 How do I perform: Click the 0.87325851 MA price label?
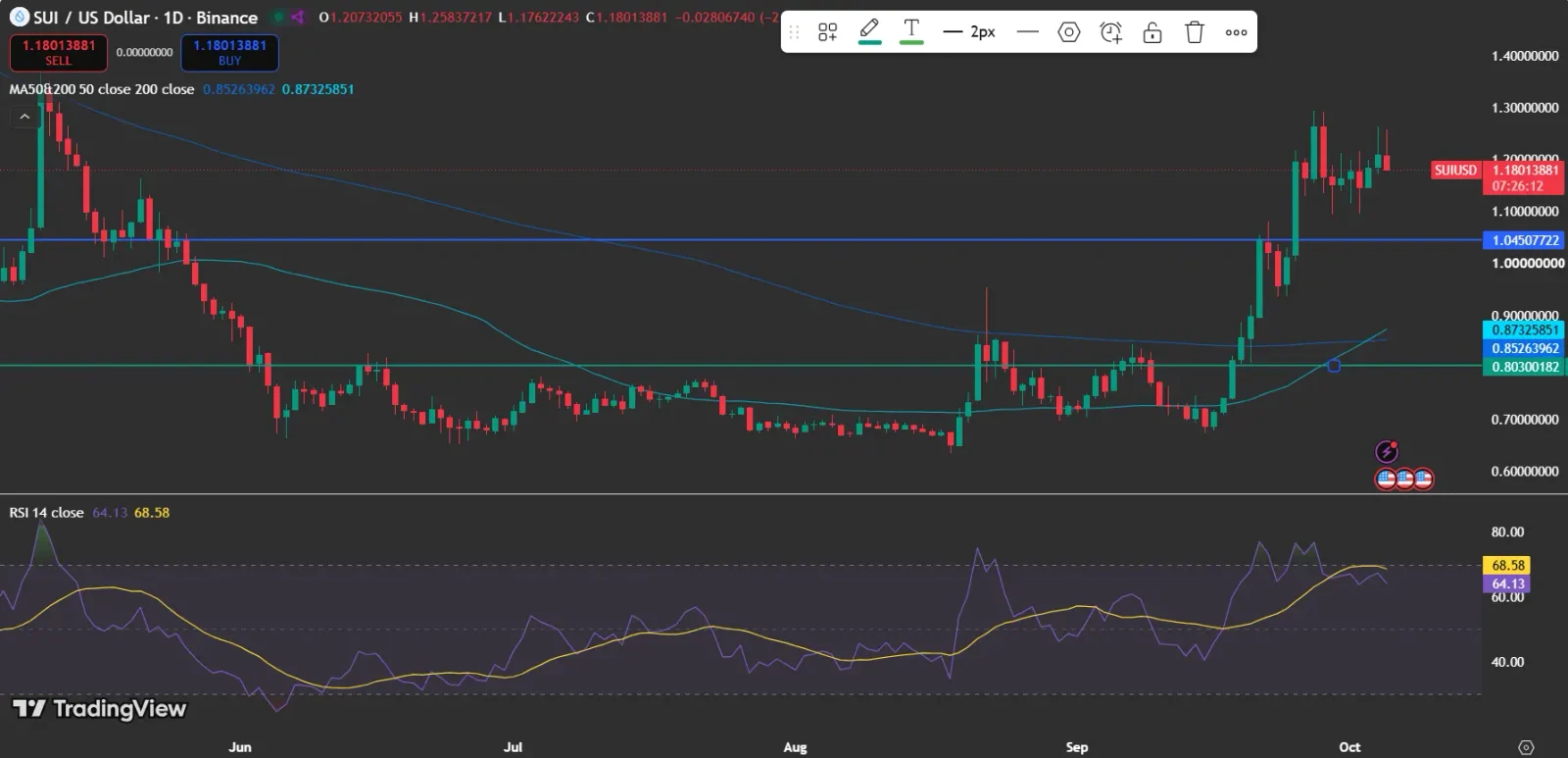(x=1525, y=330)
